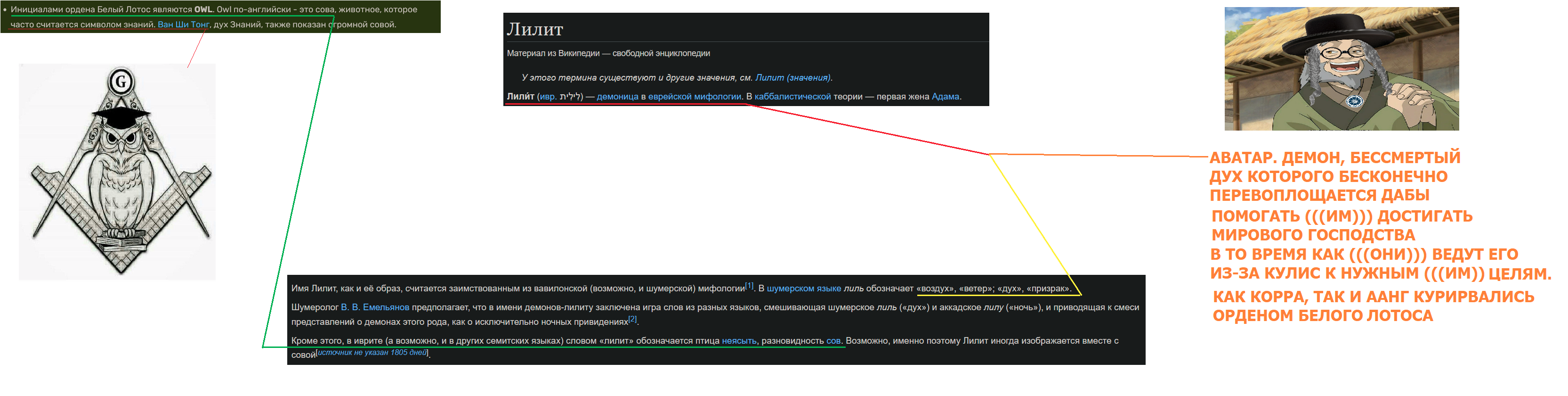Screen dimensions: 1568x396
Task: Open the Ван Ши Тонг link
Action: [x=183, y=25]
